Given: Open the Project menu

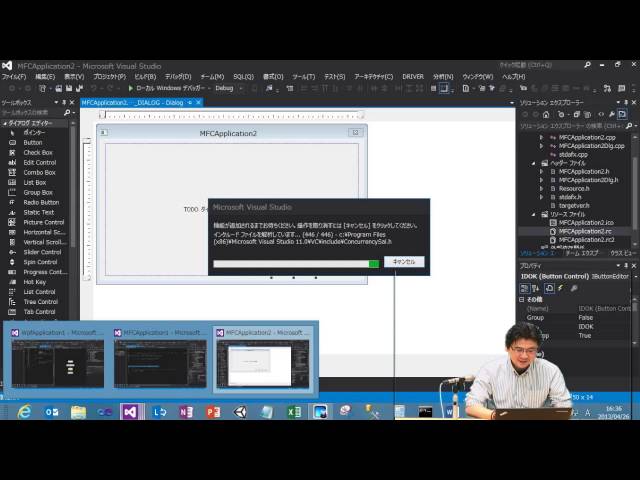Looking at the screenshot, I should [109, 77].
